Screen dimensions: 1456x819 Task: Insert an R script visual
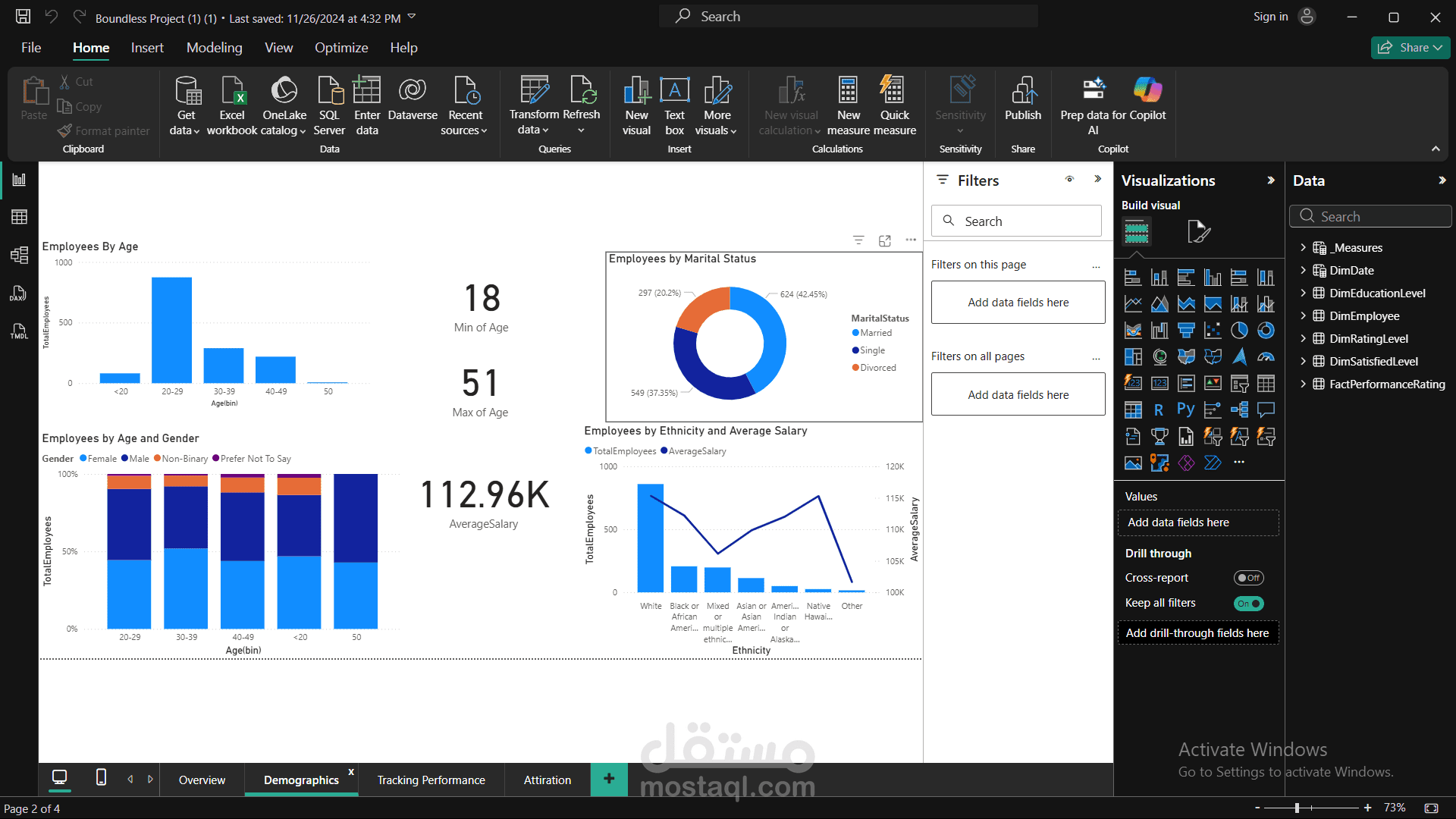(1159, 409)
